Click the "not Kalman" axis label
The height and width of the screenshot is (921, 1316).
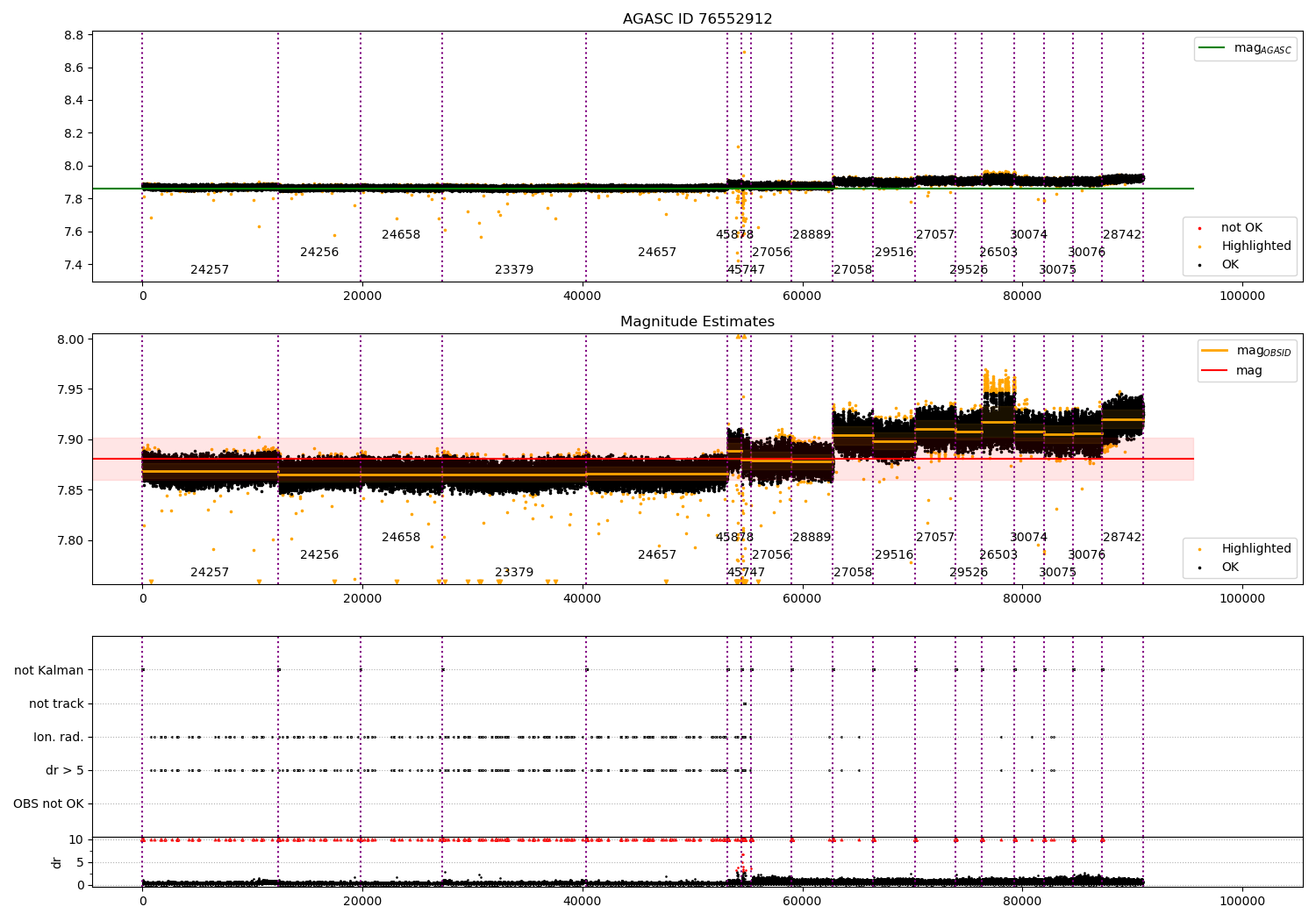pyautogui.click(x=49, y=671)
